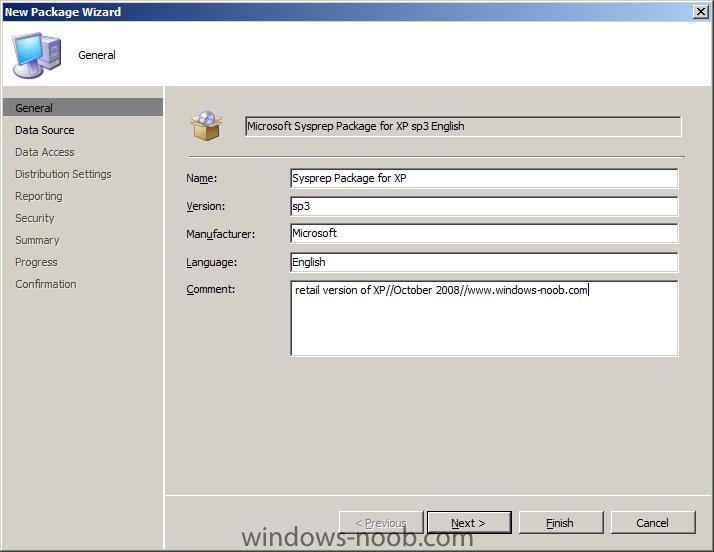Focus the Version field containing sp3
Screen dimensions: 714x552
click(484, 206)
